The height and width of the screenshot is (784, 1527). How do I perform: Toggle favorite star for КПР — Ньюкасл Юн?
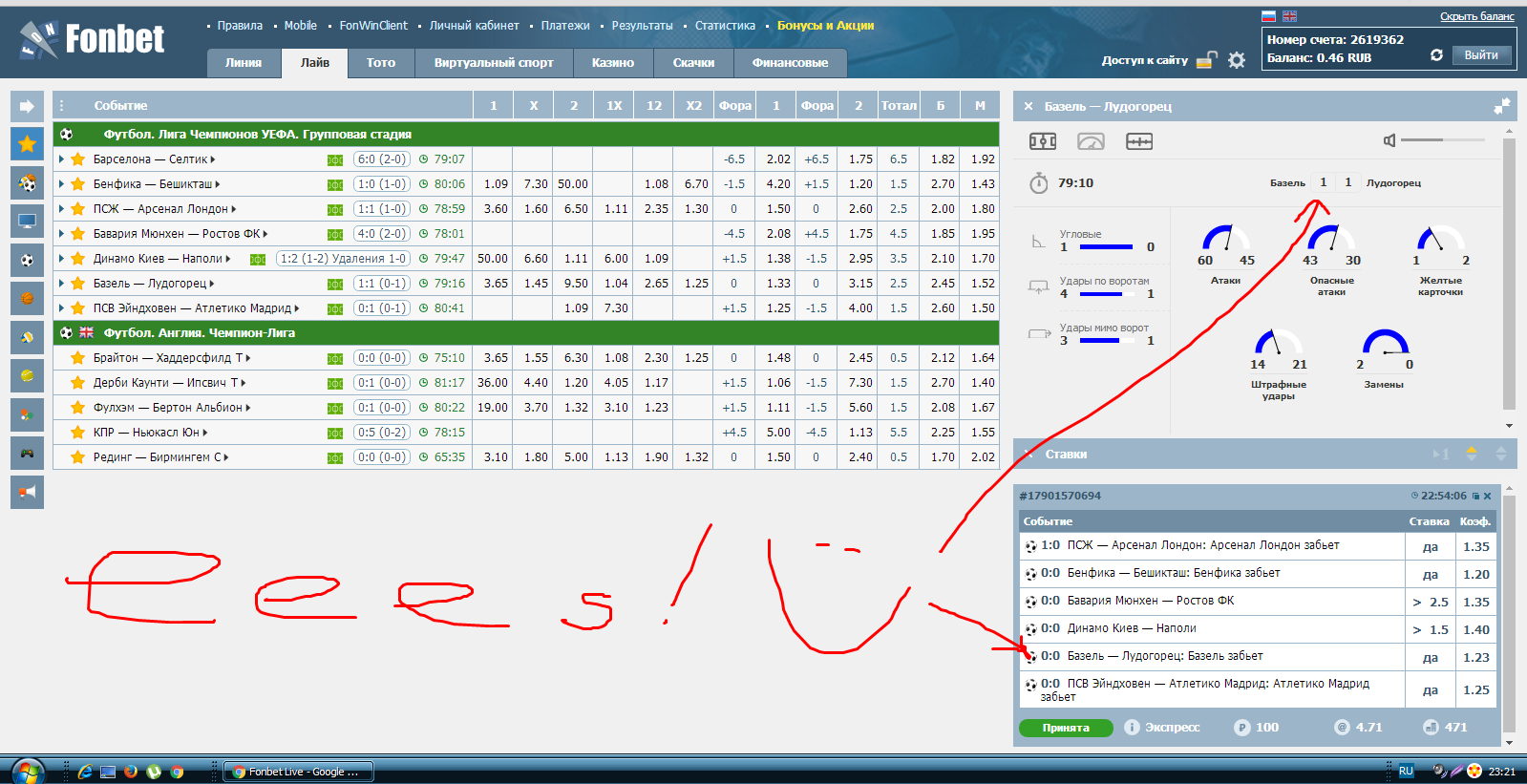click(x=78, y=433)
